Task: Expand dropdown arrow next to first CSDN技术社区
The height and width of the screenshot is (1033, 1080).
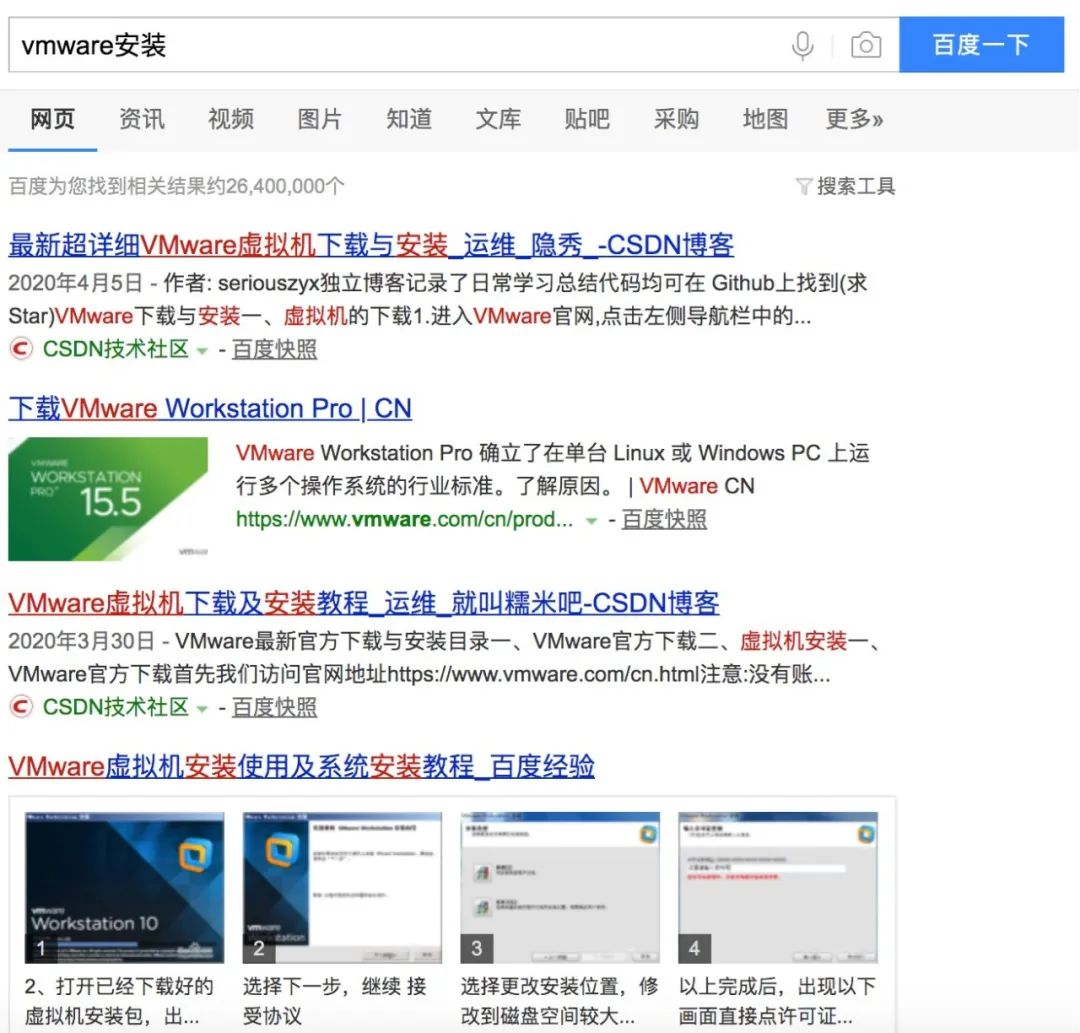Action: (x=202, y=351)
